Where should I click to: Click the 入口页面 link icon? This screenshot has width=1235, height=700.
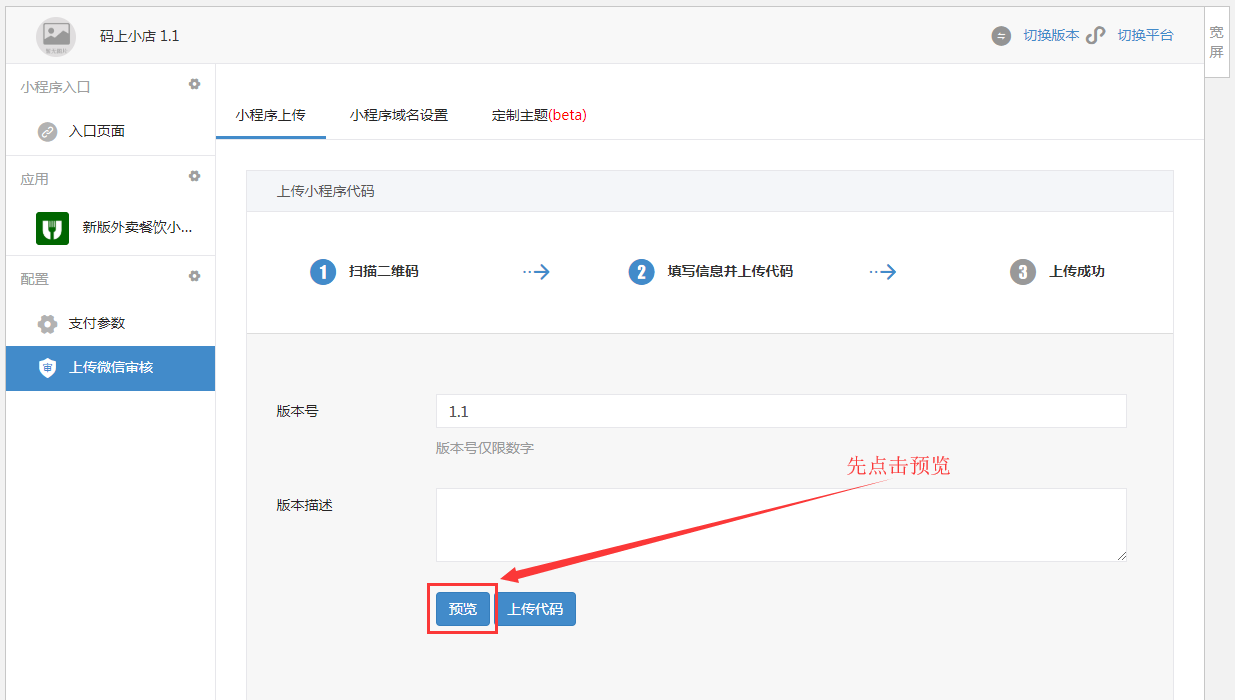(47, 132)
